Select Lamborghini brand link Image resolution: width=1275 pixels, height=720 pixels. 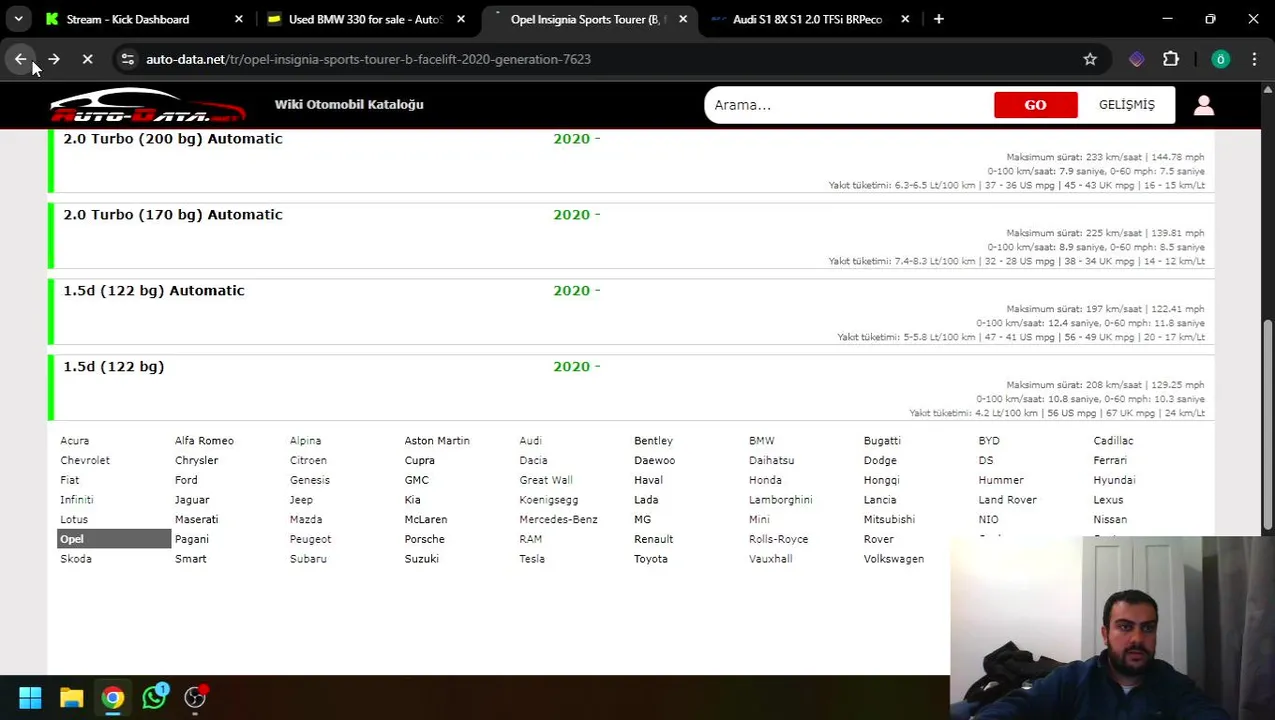pos(780,500)
